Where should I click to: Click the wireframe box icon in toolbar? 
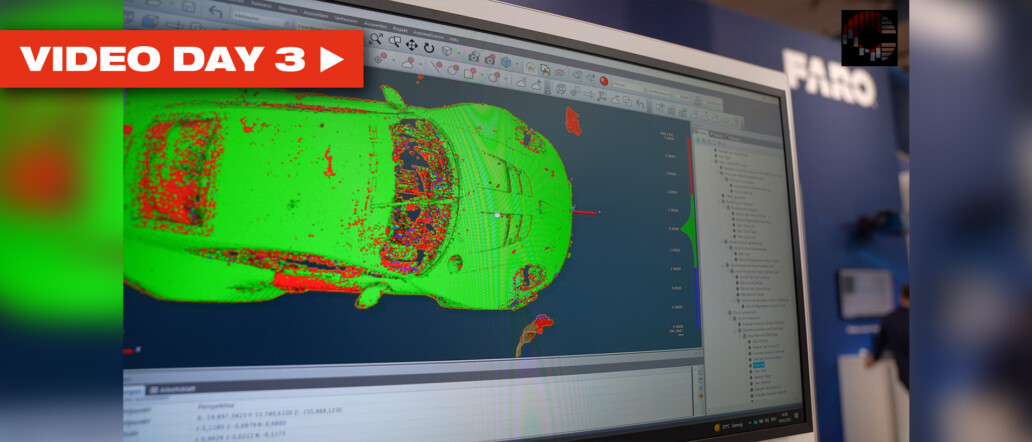[562, 89]
